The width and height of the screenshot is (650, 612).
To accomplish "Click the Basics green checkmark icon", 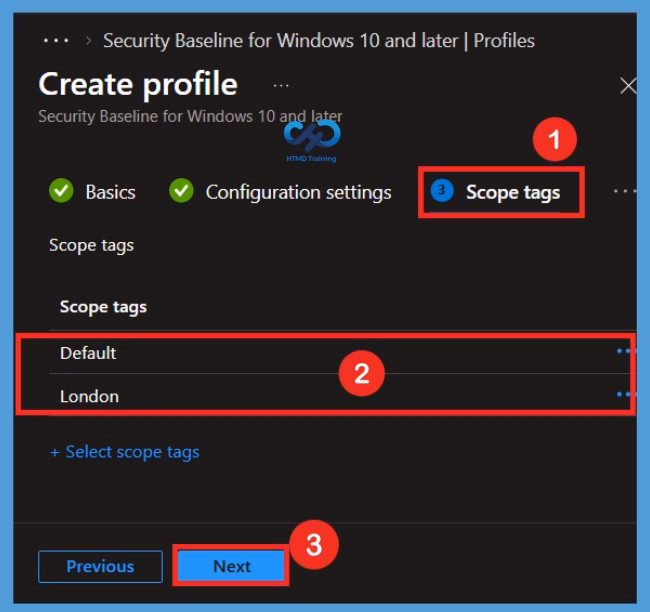I will [x=61, y=190].
